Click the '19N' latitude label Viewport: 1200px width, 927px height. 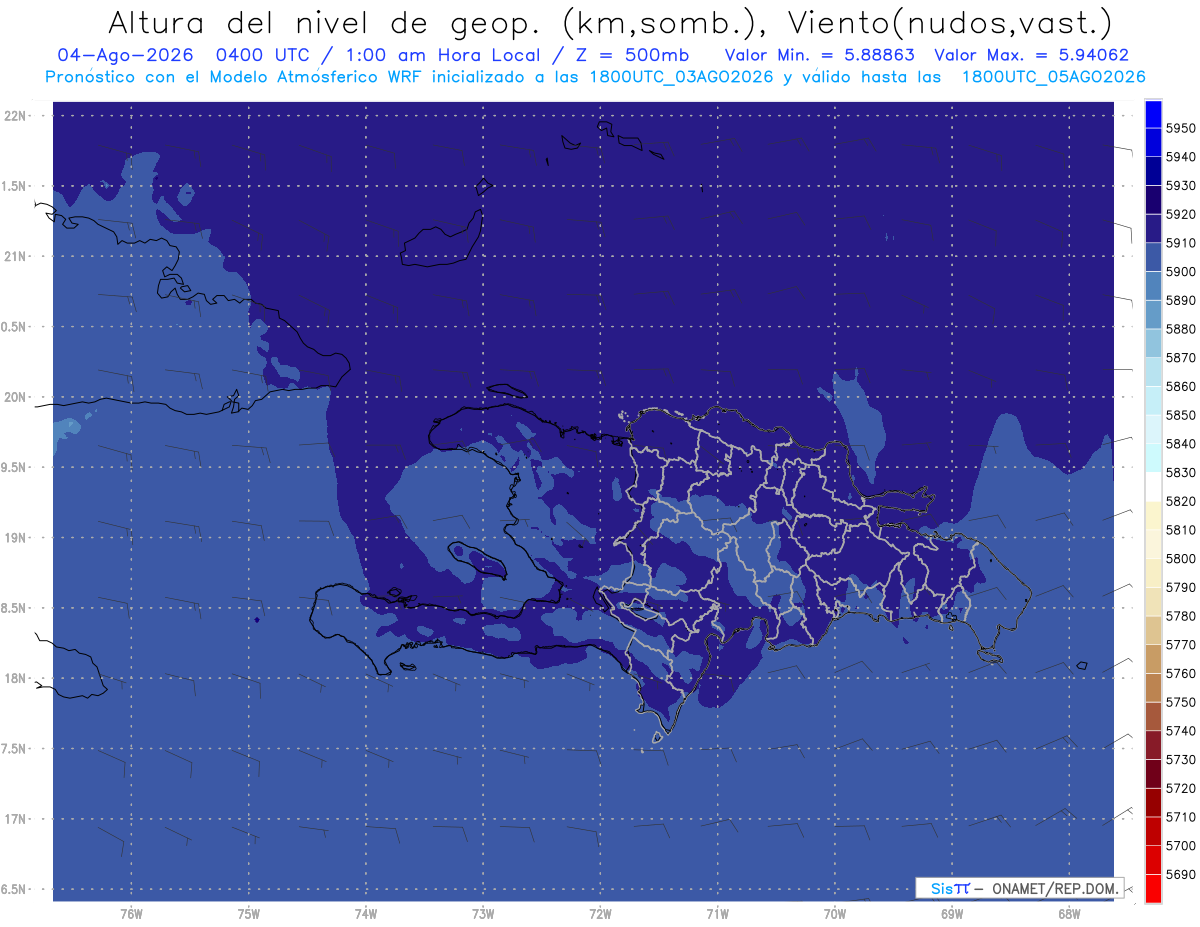pyautogui.click(x=16, y=537)
